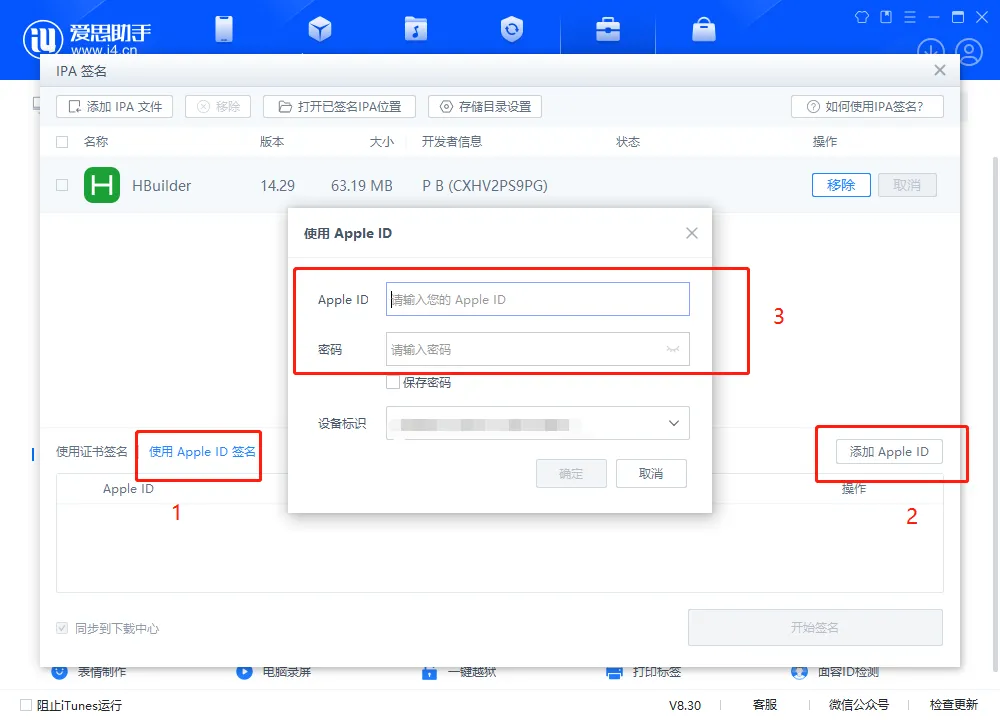Click the HBuilder file name
Screen dimensions: 1000x720
(161, 186)
